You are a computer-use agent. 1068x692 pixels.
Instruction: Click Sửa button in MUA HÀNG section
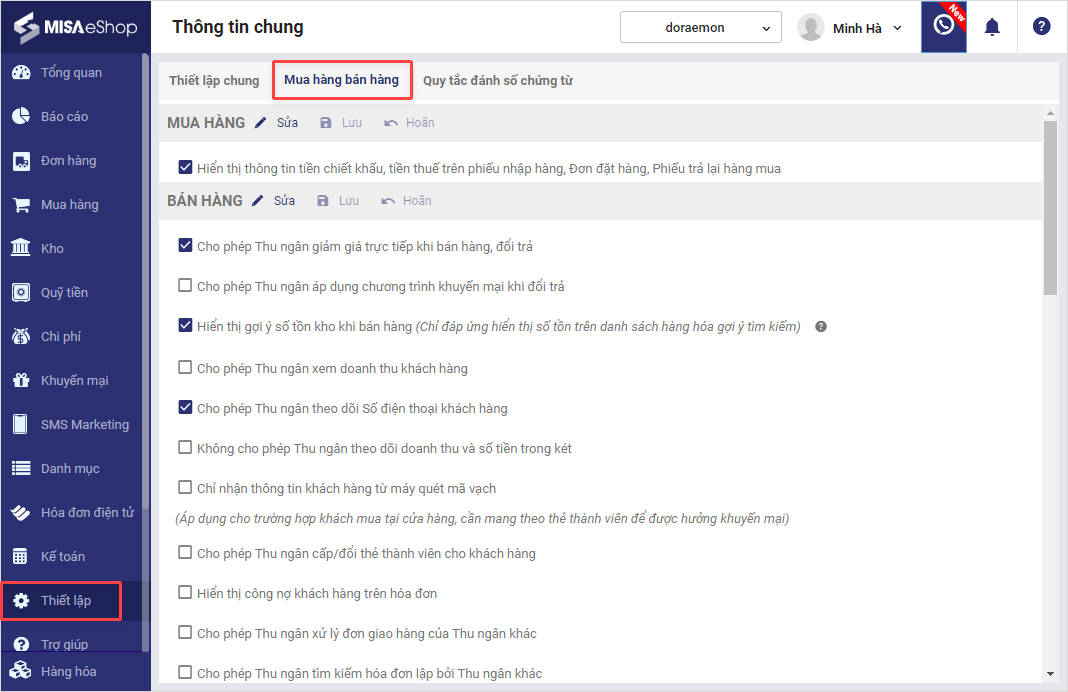[276, 123]
